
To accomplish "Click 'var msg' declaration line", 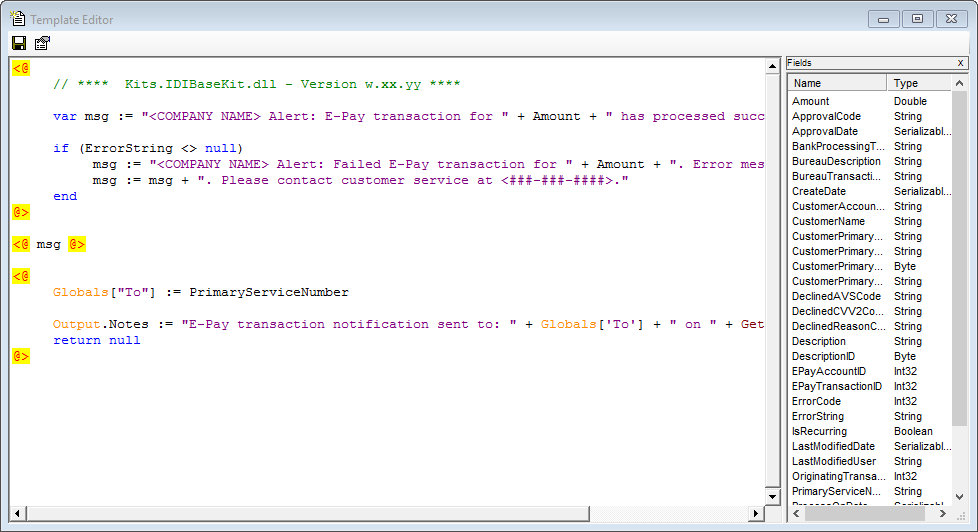I will (x=409, y=116).
